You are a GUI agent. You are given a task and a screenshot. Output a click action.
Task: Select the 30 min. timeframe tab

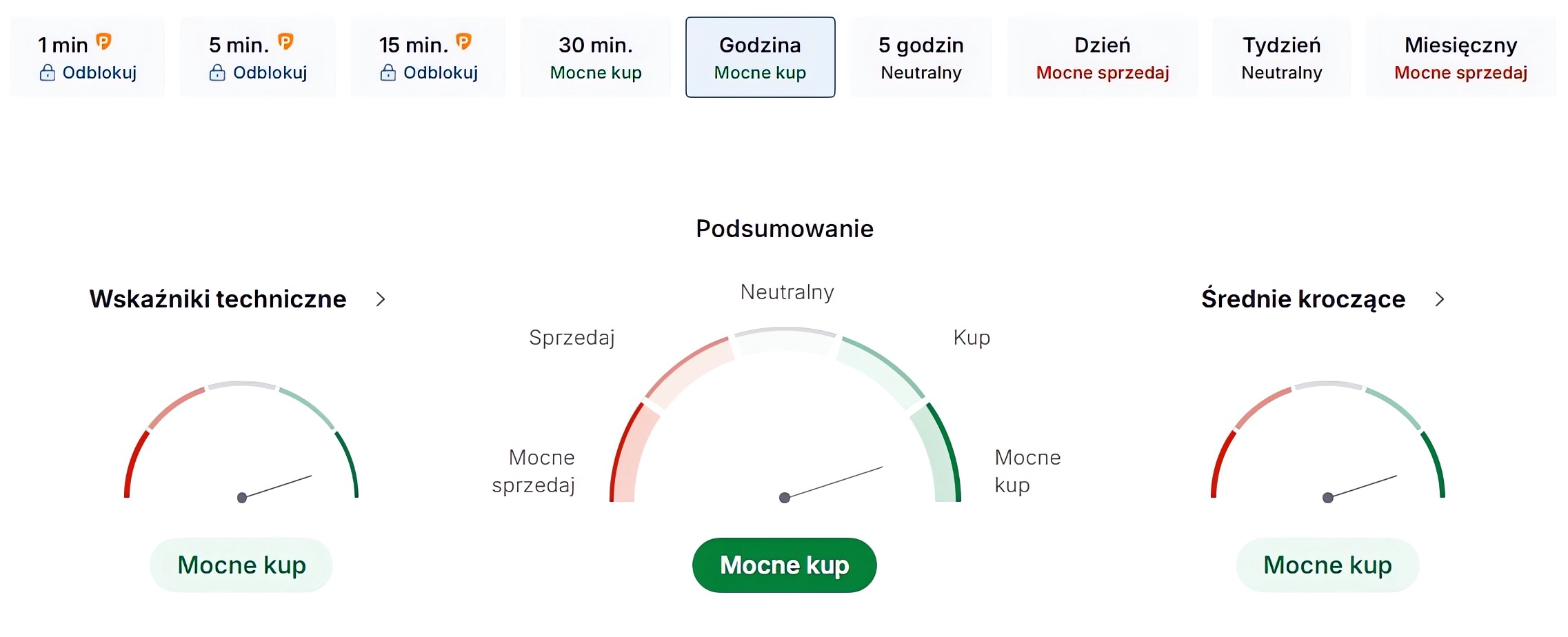tap(596, 57)
